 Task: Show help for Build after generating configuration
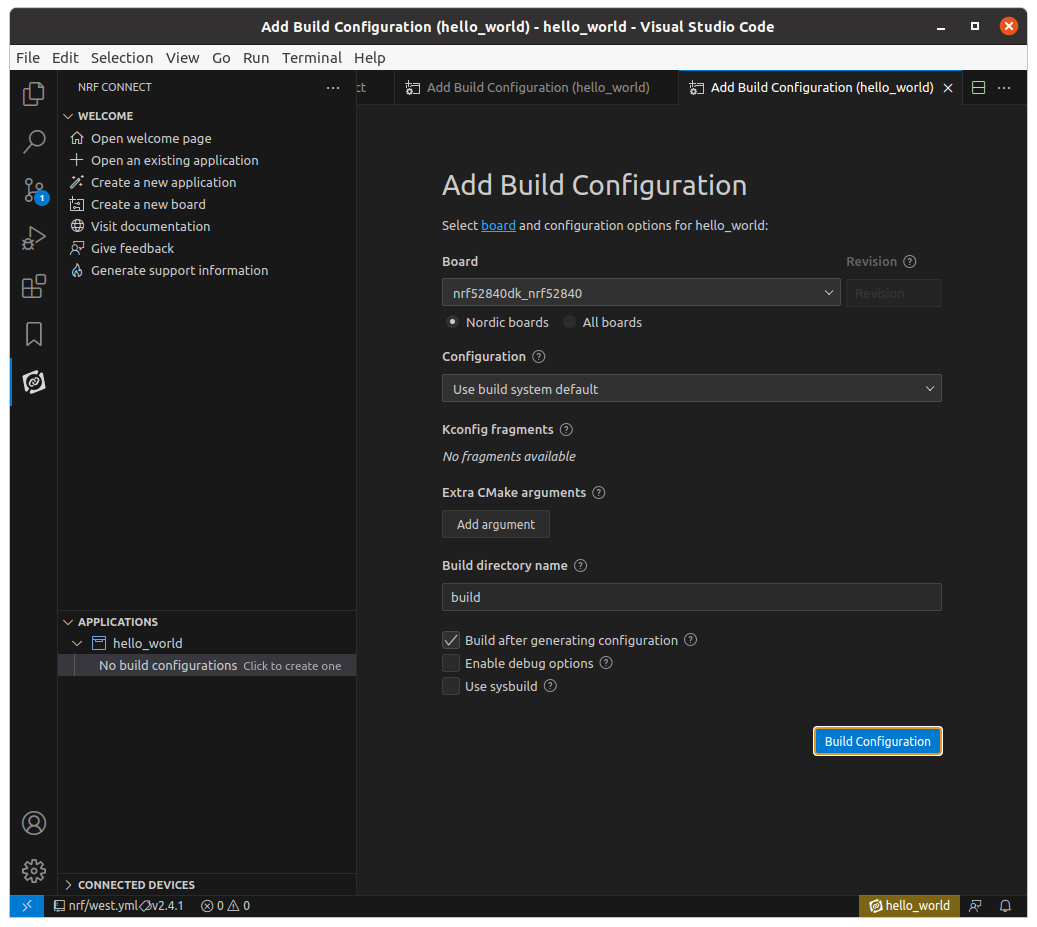[x=690, y=640]
